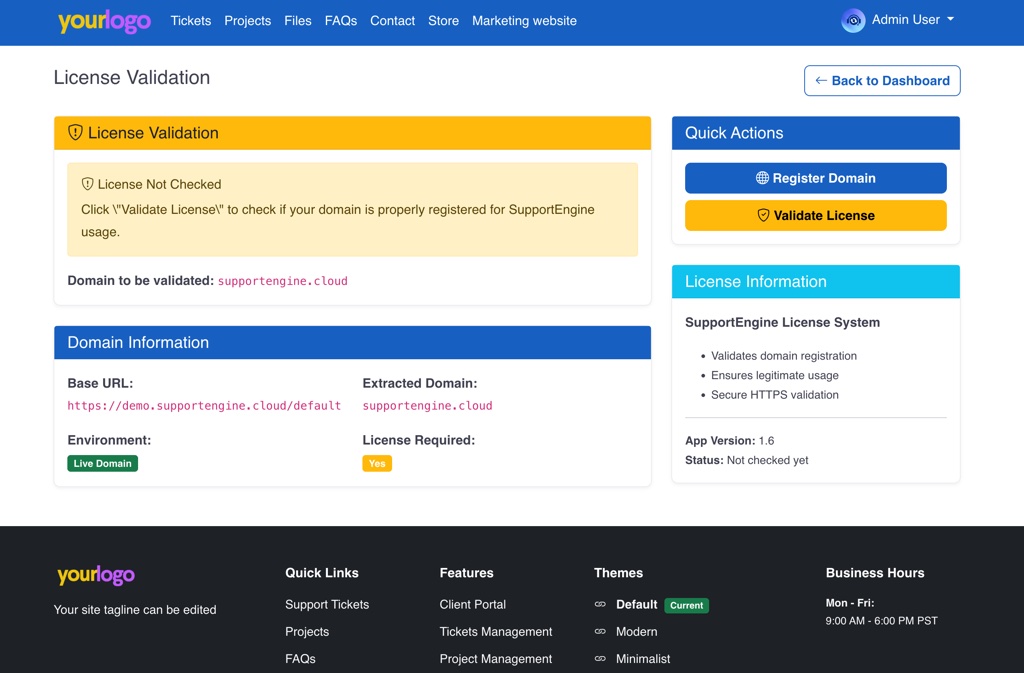
Task: Click the shield icon in License Validation header
Action: click(x=75, y=133)
